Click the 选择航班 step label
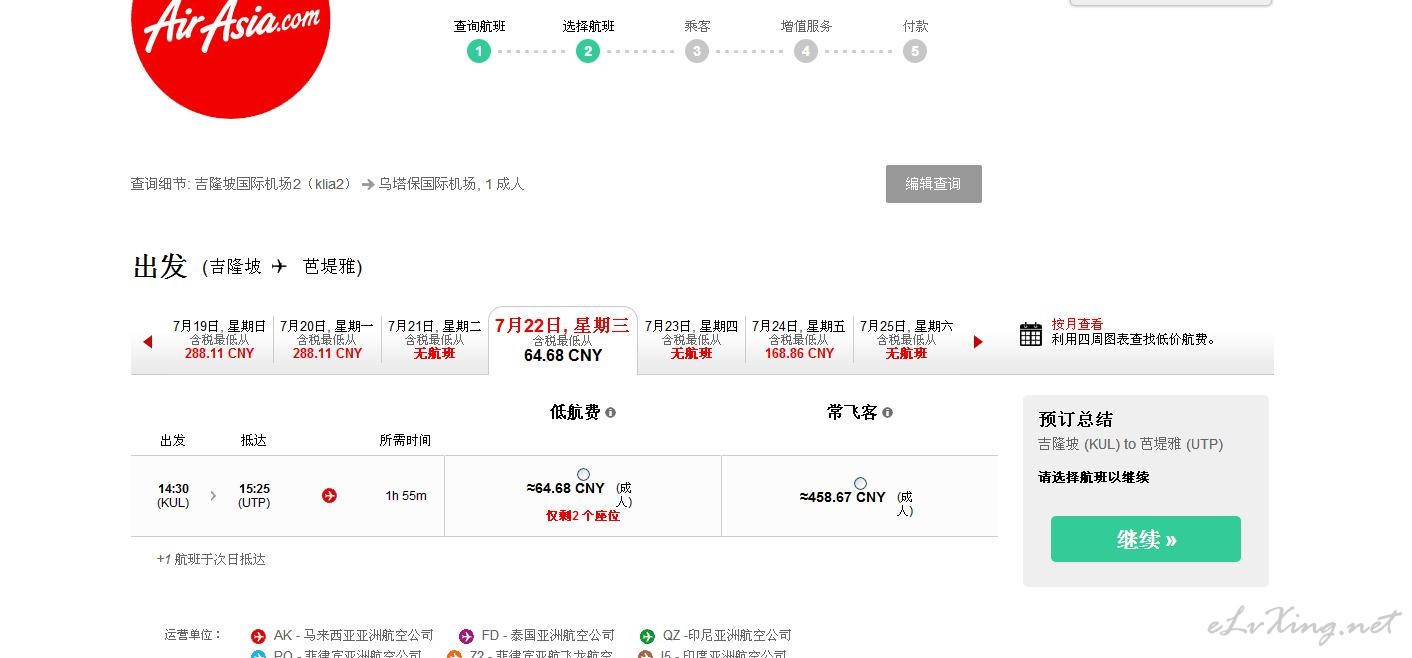The height and width of the screenshot is (658, 1412). point(588,26)
